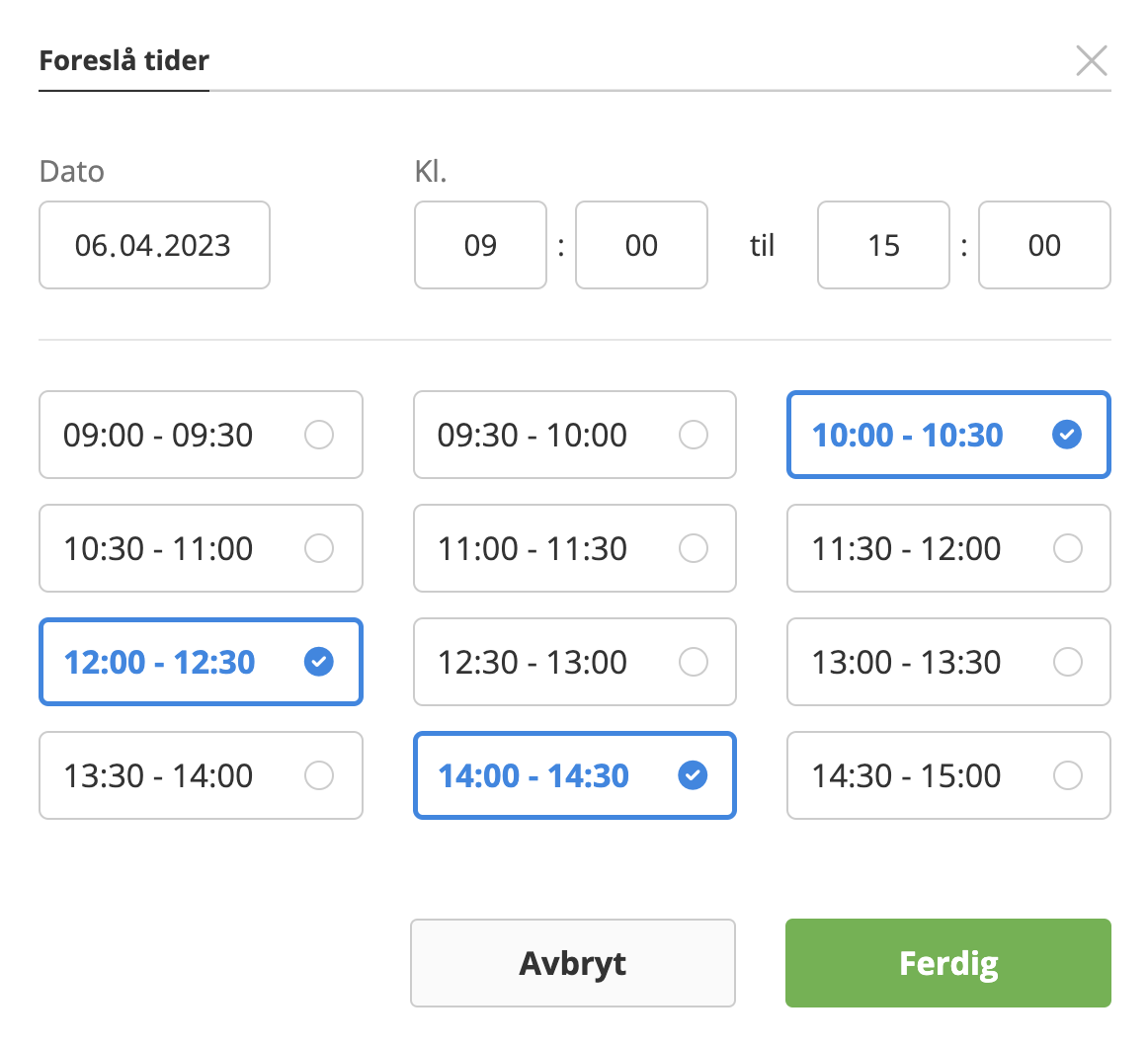Pick the 13:30 - 14:00 time slot

(201, 775)
